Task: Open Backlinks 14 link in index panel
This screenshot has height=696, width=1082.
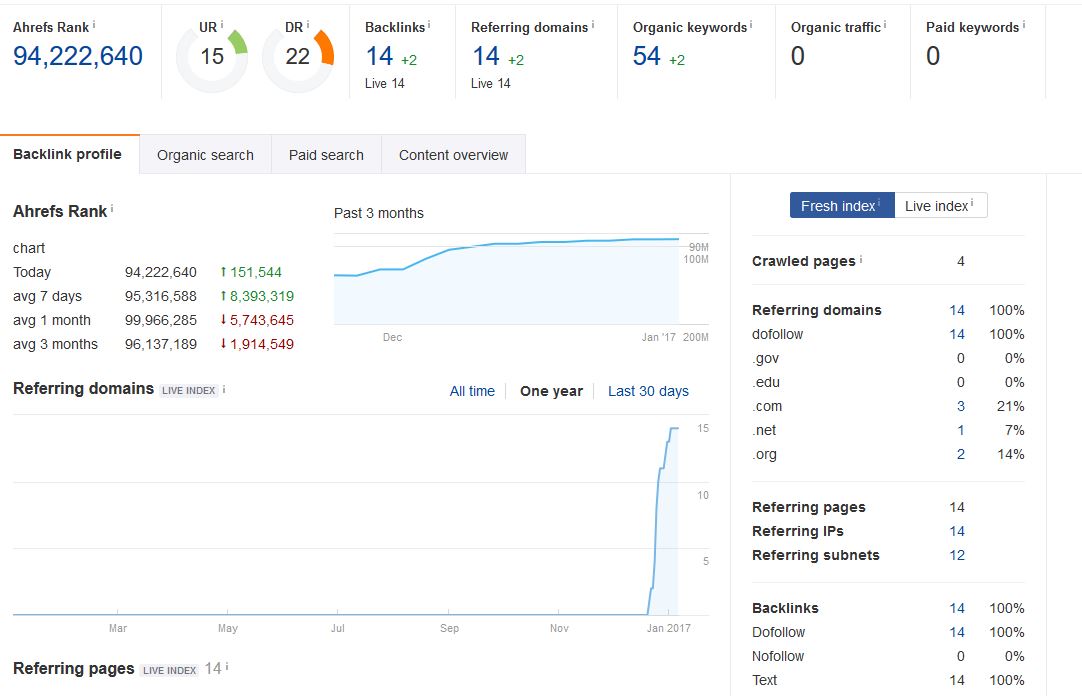Action: click(956, 608)
